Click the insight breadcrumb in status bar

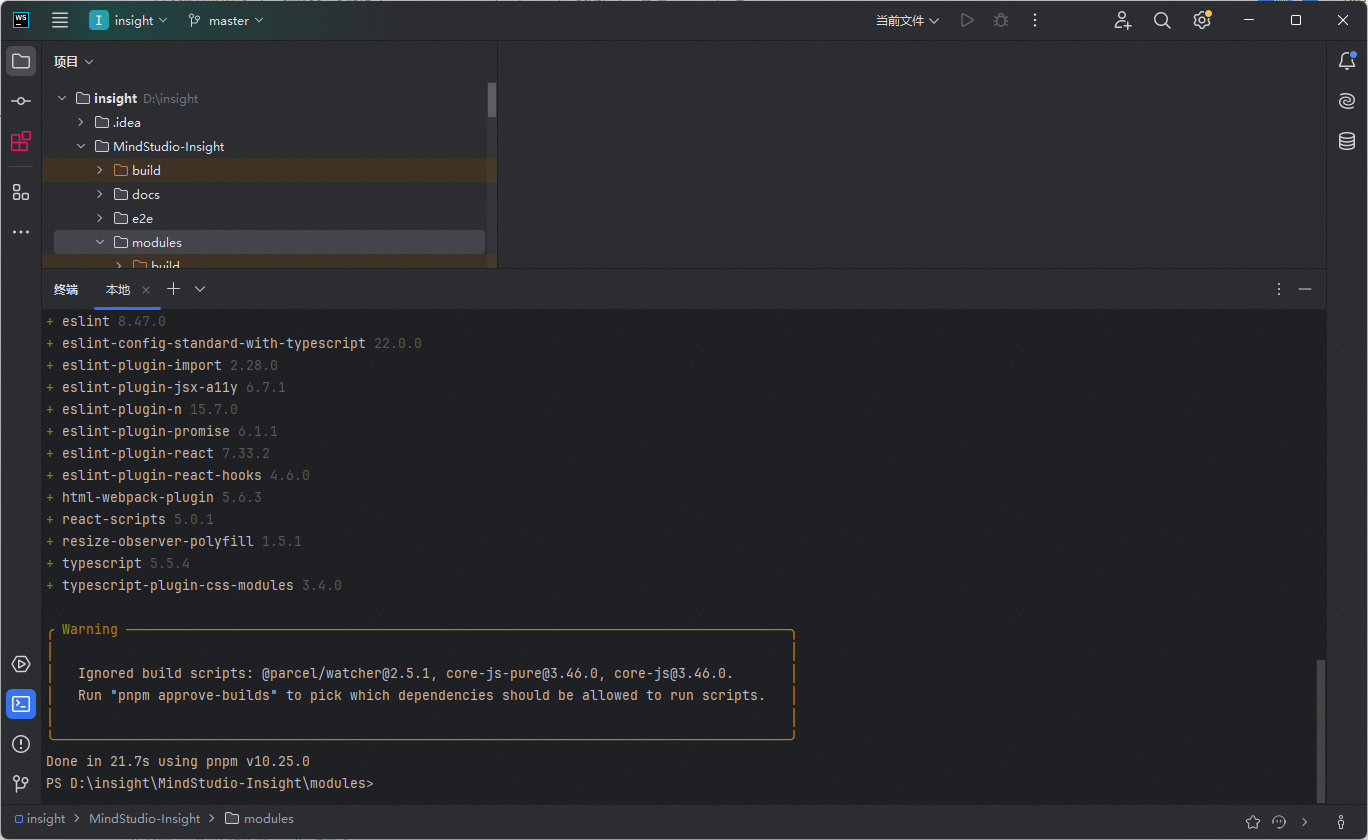click(x=40, y=818)
